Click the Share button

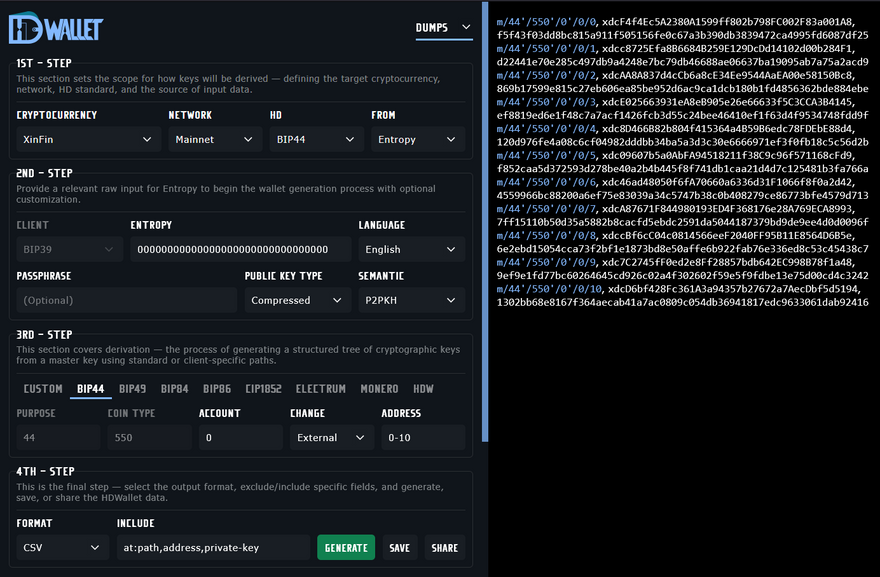coord(444,548)
